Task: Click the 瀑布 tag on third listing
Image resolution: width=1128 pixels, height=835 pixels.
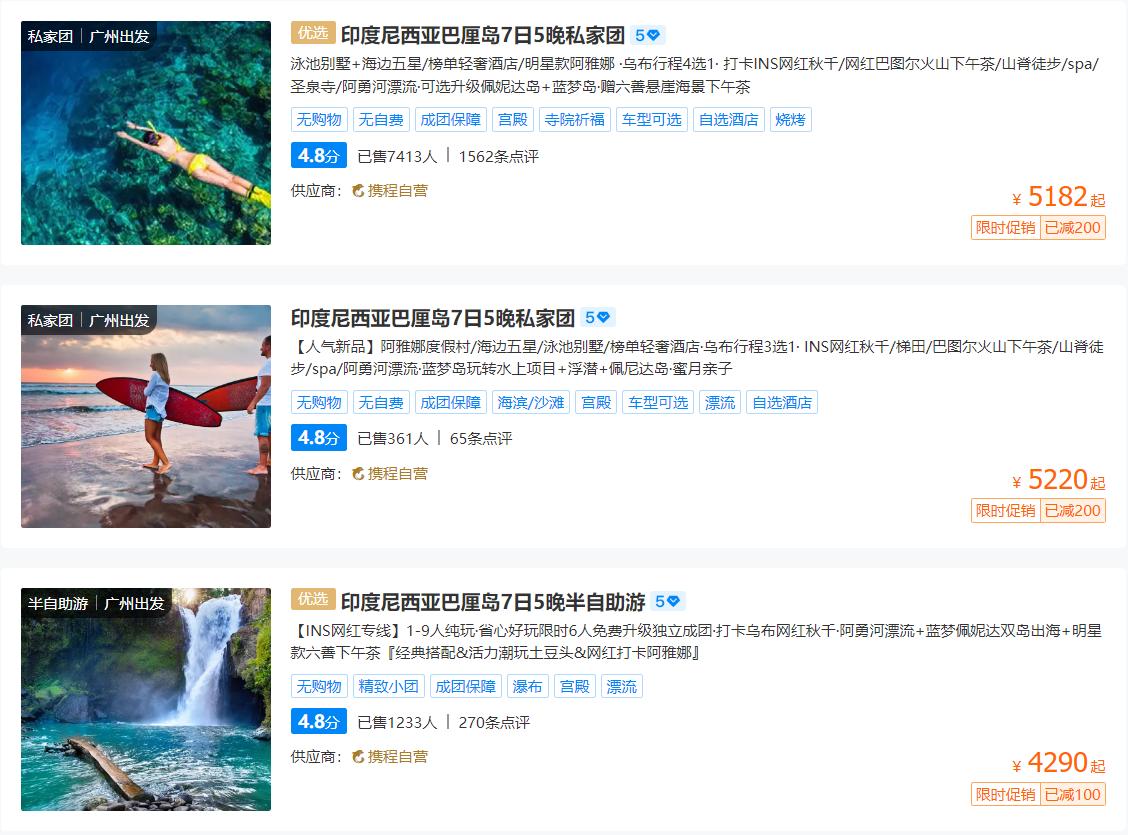Action: pyautogui.click(x=527, y=686)
